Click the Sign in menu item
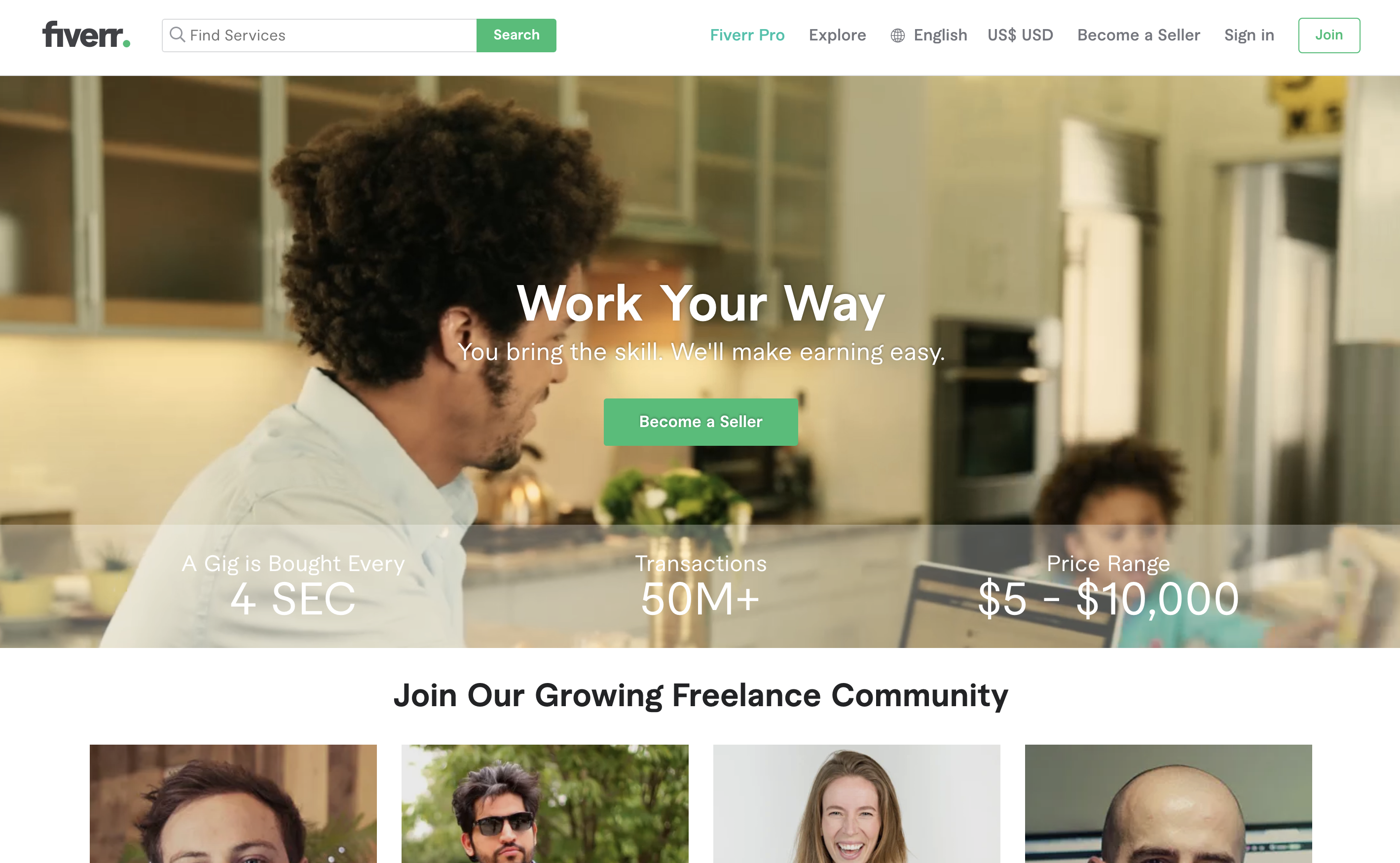Viewport: 1400px width, 863px height. [x=1250, y=35]
